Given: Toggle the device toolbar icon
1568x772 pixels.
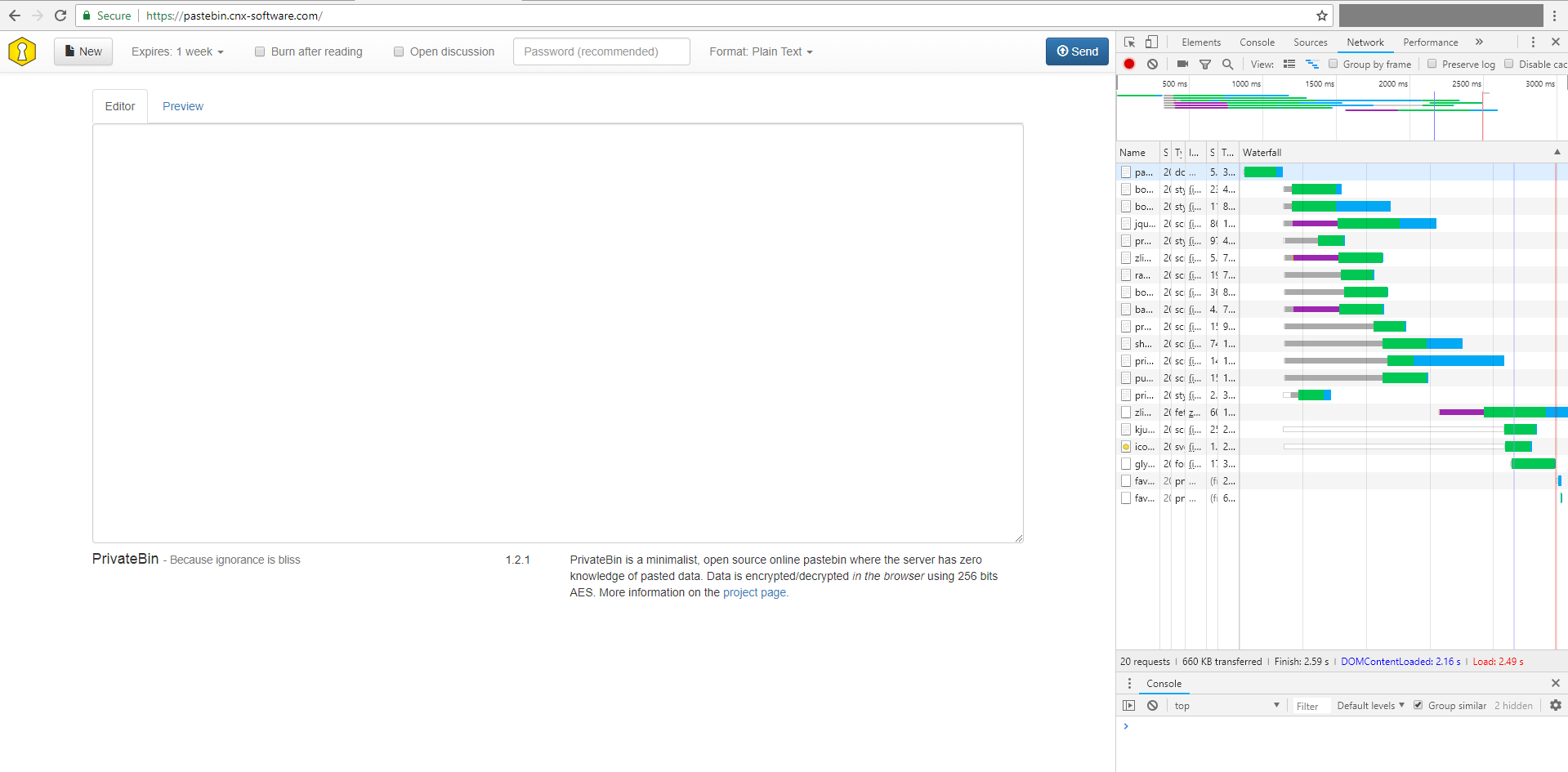Looking at the screenshot, I should (1152, 42).
